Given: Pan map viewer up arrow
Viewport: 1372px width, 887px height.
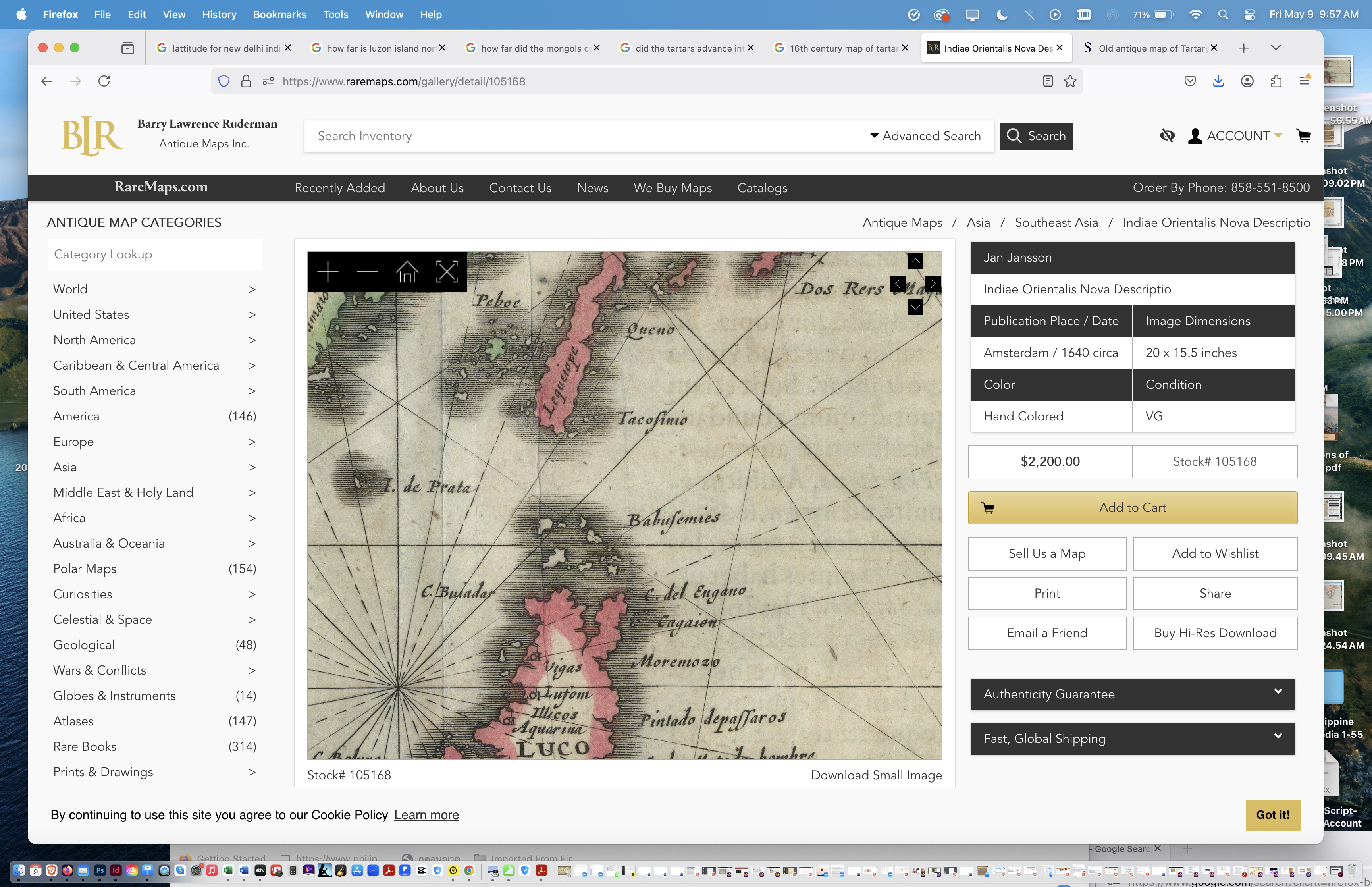Looking at the screenshot, I should pyautogui.click(x=915, y=261).
